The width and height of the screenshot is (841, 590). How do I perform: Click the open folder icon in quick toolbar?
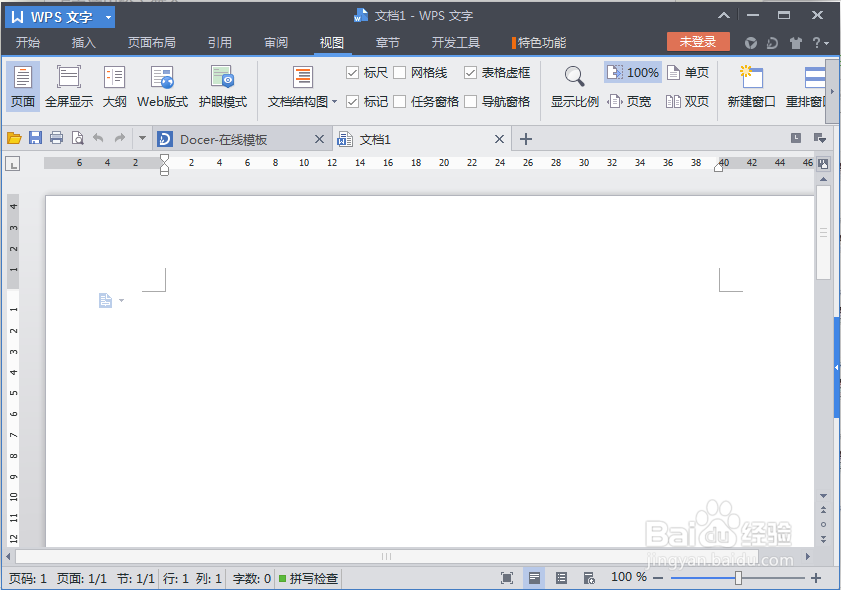[x=14, y=138]
